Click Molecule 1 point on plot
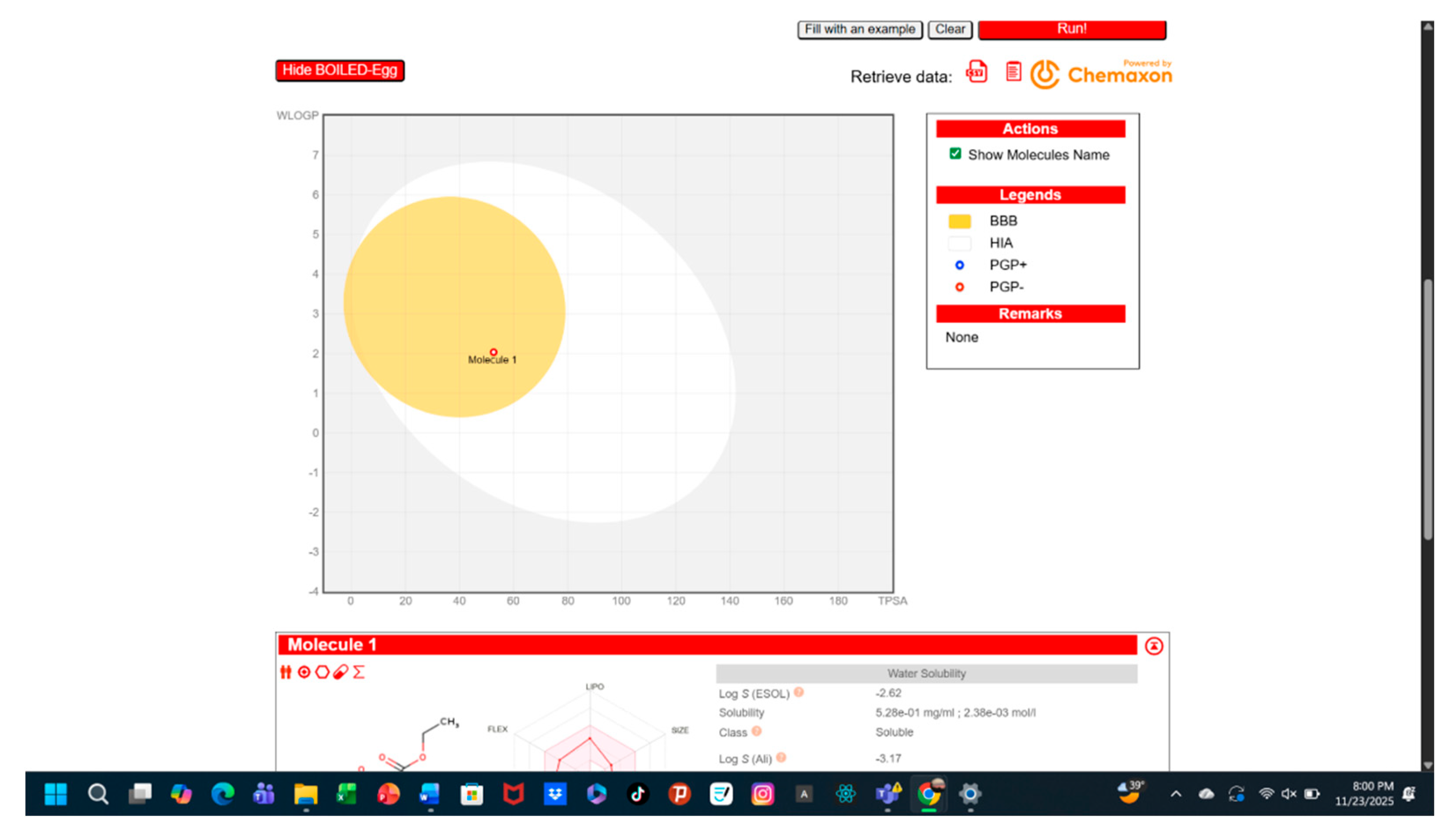This screenshot has width=1456, height=835. (x=494, y=352)
